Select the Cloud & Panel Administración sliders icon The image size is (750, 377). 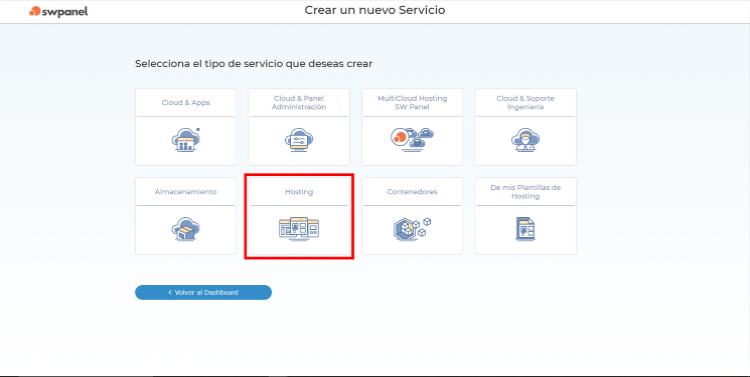[x=299, y=140]
